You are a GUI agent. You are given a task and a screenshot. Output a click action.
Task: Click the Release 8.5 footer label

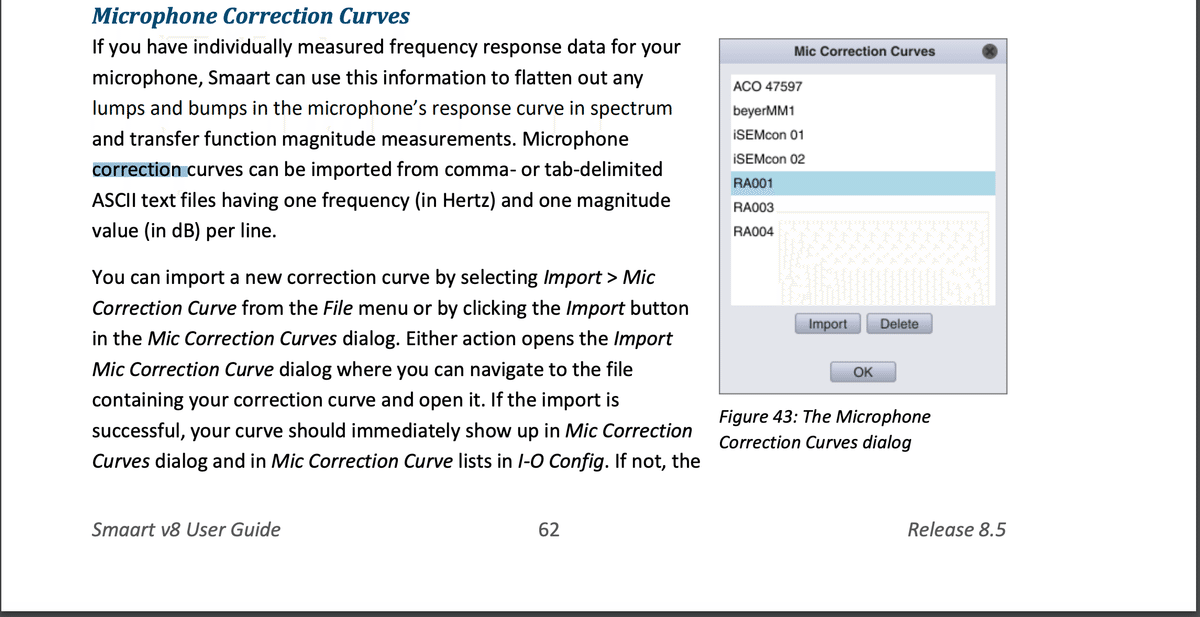click(x=958, y=530)
